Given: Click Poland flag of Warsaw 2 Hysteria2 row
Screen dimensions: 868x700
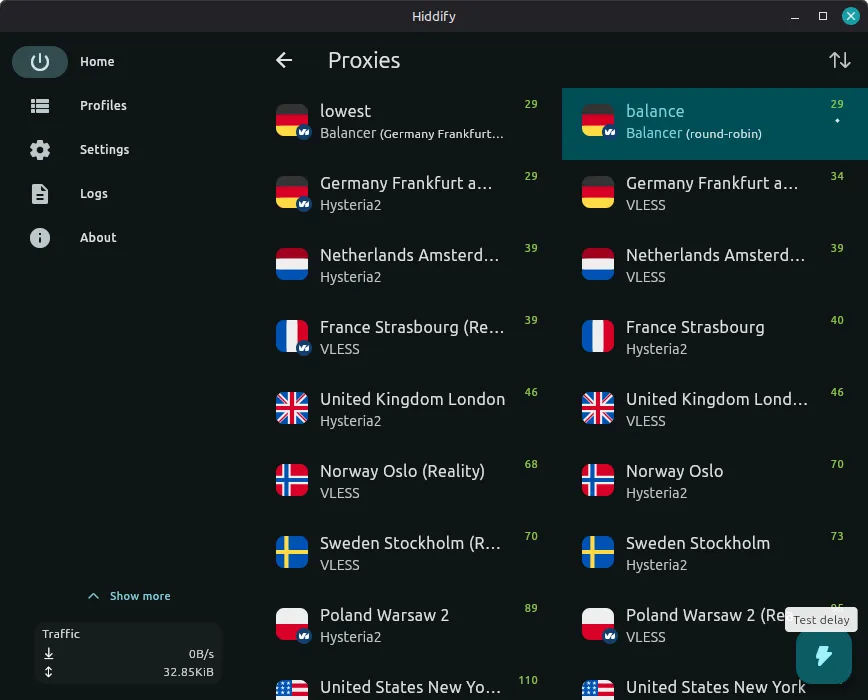Looking at the screenshot, I should click(292, 624).
